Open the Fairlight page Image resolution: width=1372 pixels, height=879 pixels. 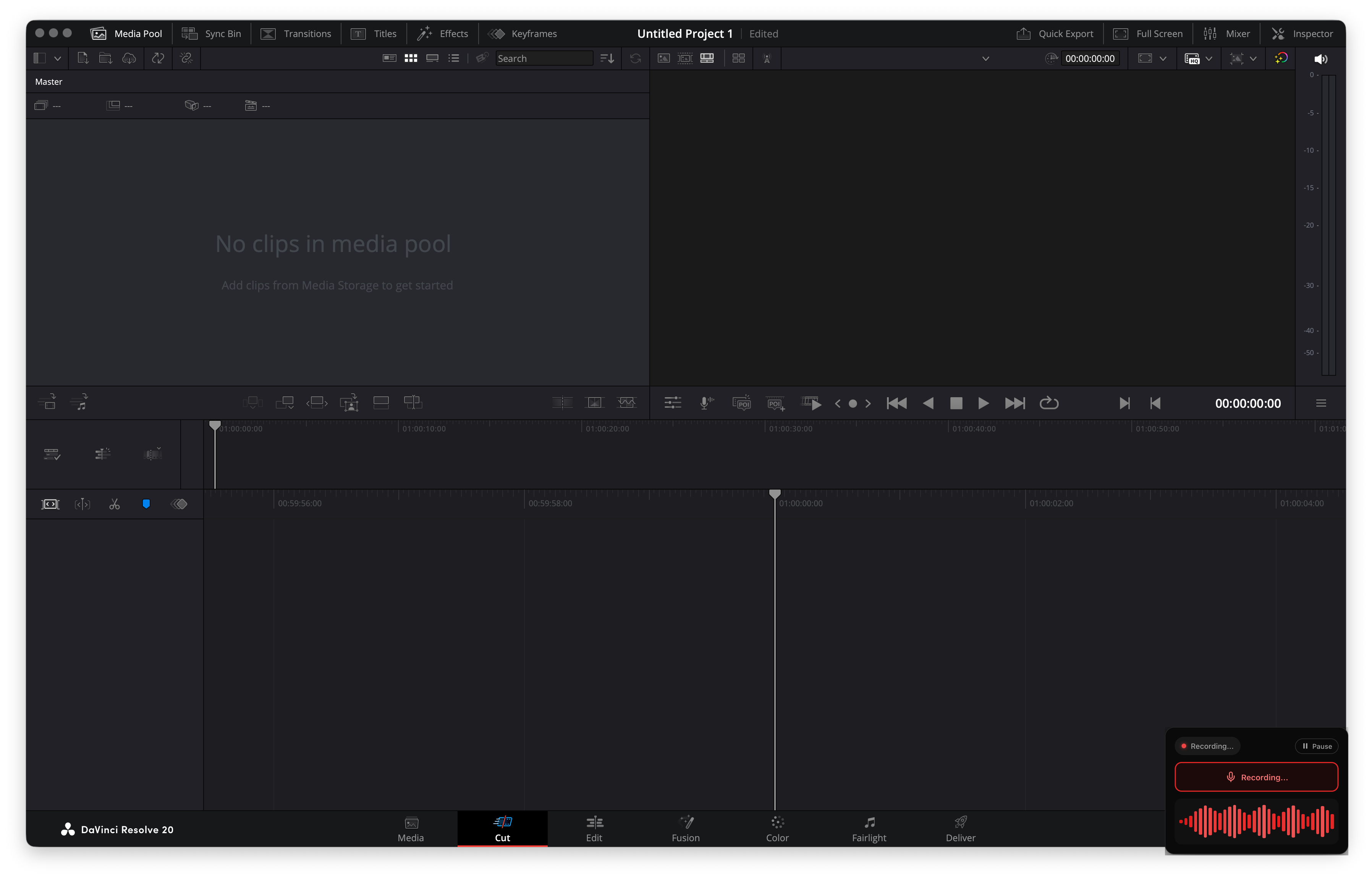[x=869, y=829]
